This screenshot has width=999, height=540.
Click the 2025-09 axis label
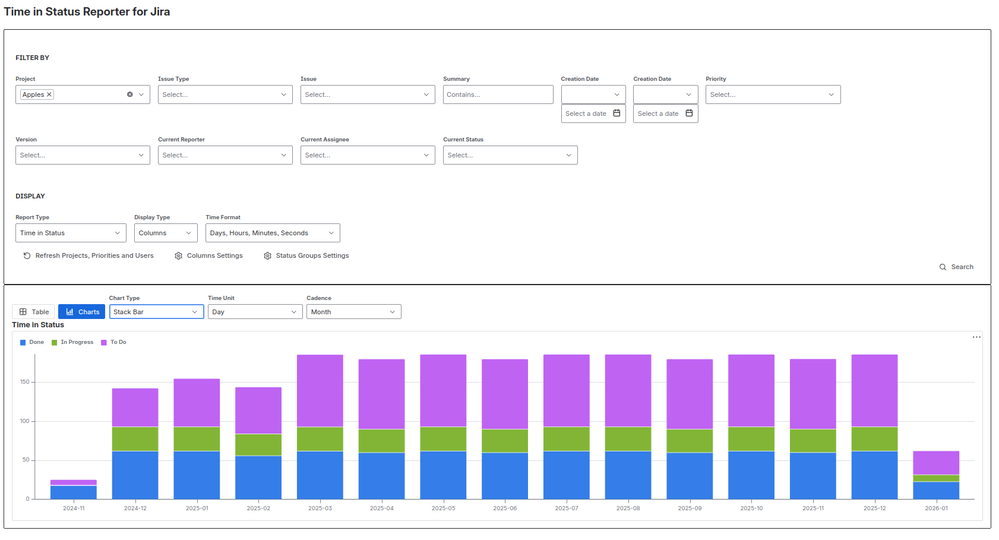click(x=689, y=508)
